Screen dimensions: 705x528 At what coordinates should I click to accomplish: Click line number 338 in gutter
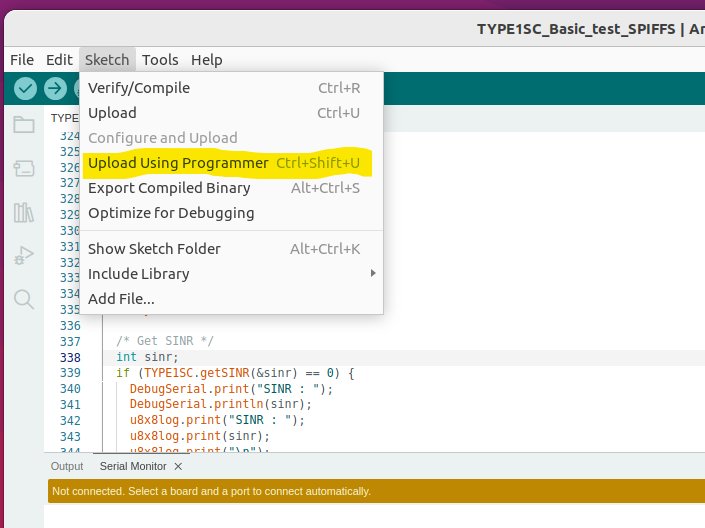click(70, 357)
